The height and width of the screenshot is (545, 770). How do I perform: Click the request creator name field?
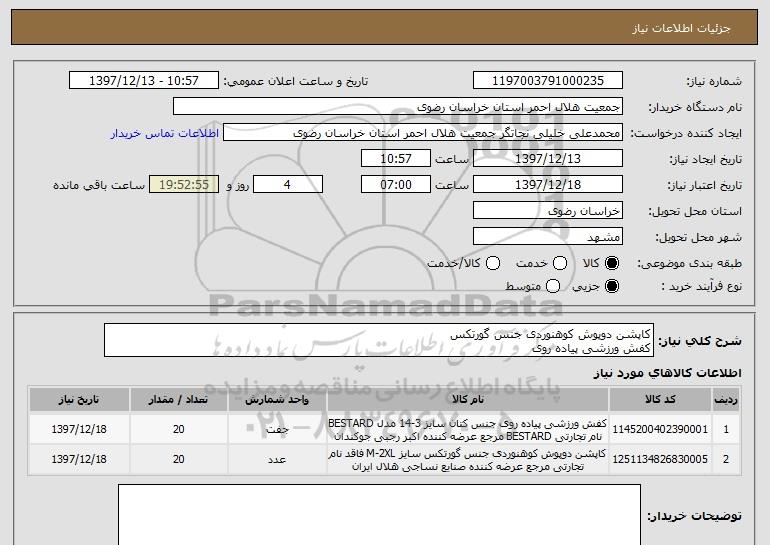pyautogui.click(x=423, y=133)
